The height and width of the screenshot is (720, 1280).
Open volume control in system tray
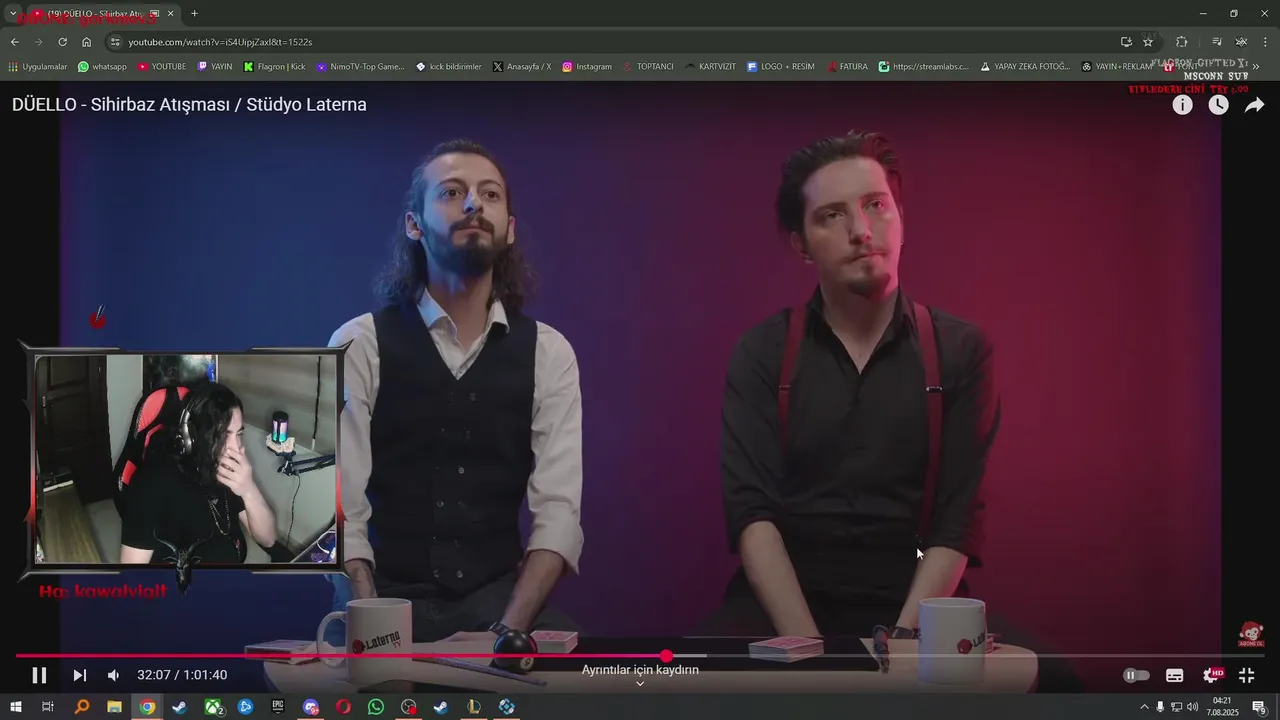[1192, 707]
